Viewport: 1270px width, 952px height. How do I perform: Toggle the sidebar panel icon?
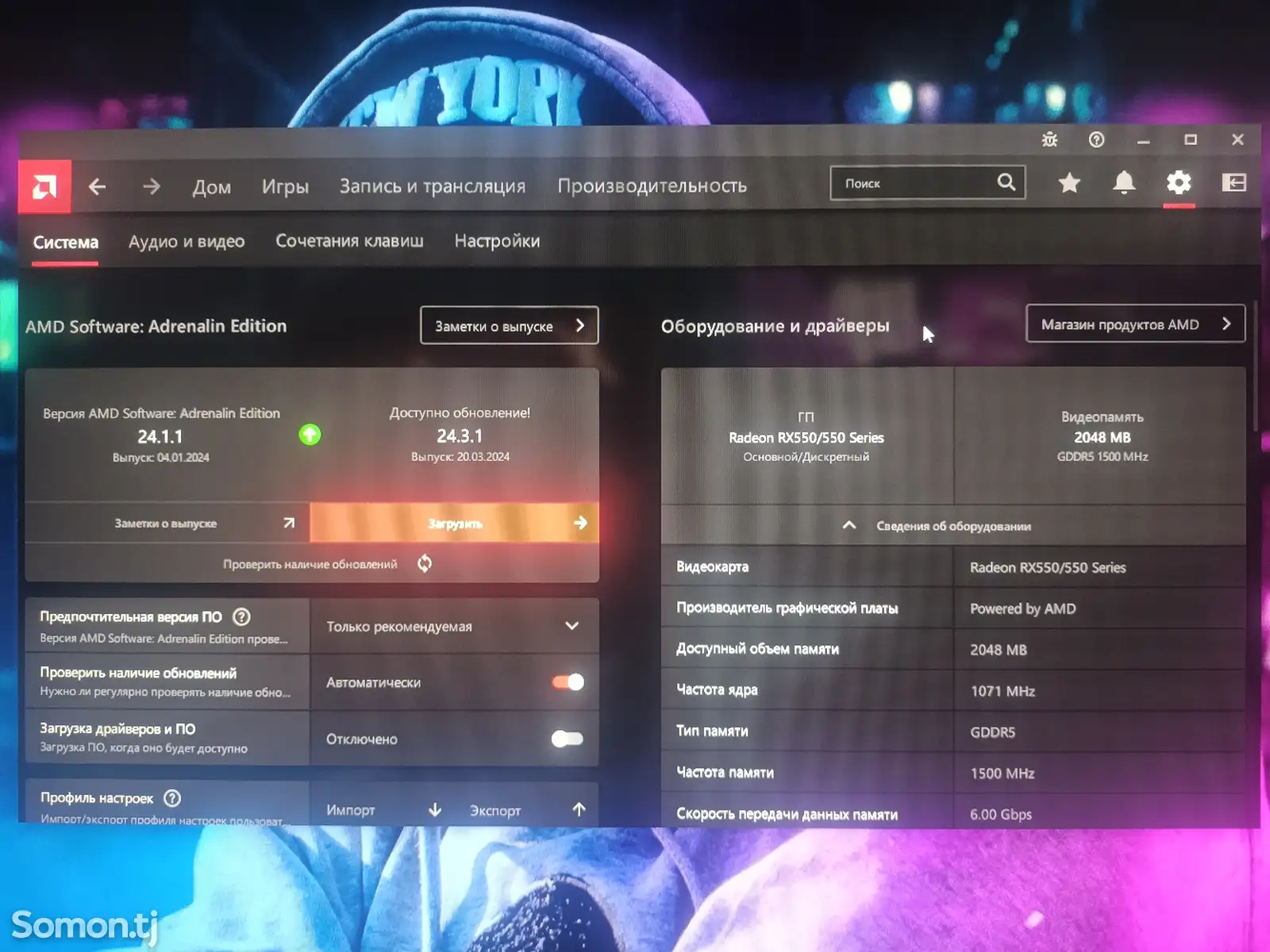[1233, 183]
